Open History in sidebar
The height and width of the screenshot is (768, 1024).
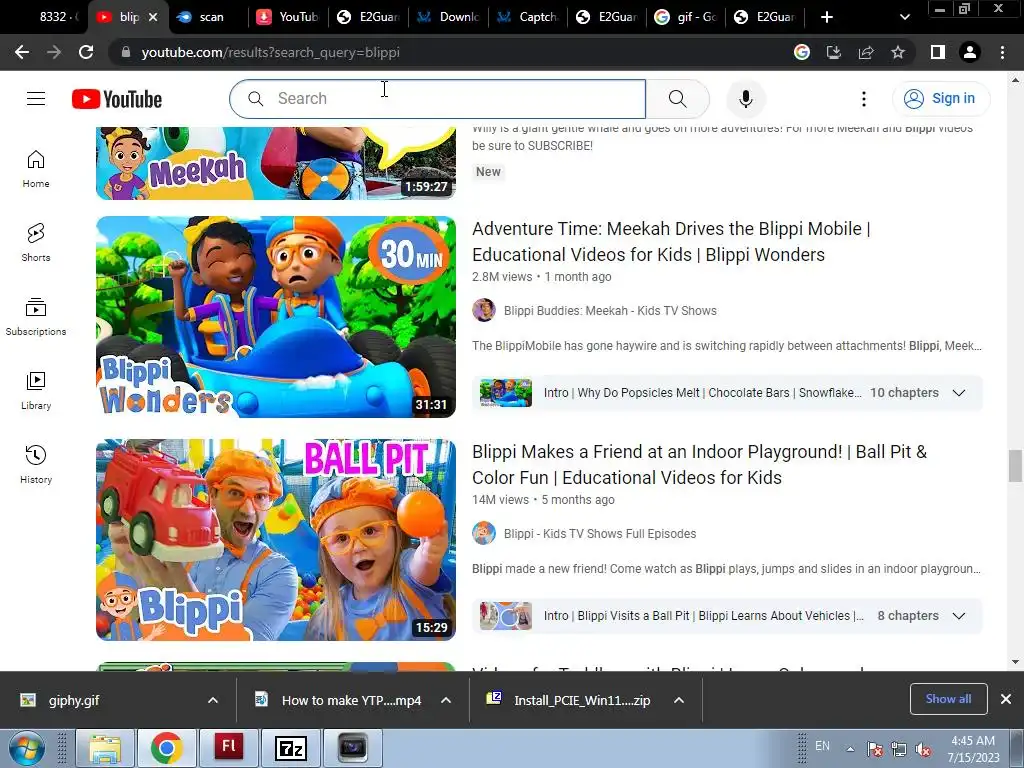[x=36, y=464]
